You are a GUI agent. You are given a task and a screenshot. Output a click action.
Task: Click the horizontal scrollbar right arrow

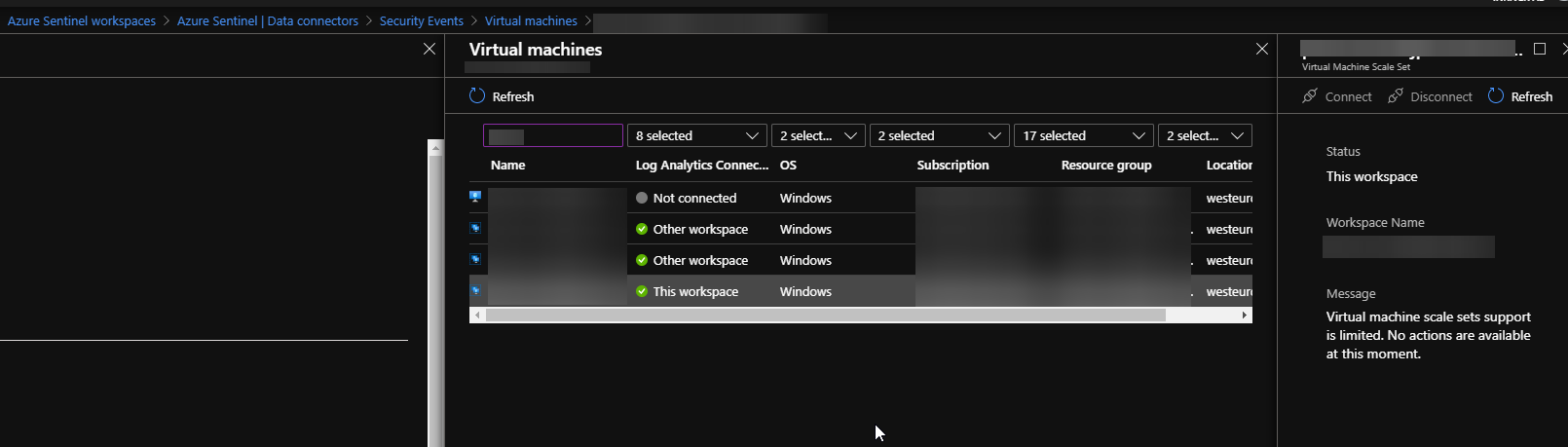(x=1245, y=315)
